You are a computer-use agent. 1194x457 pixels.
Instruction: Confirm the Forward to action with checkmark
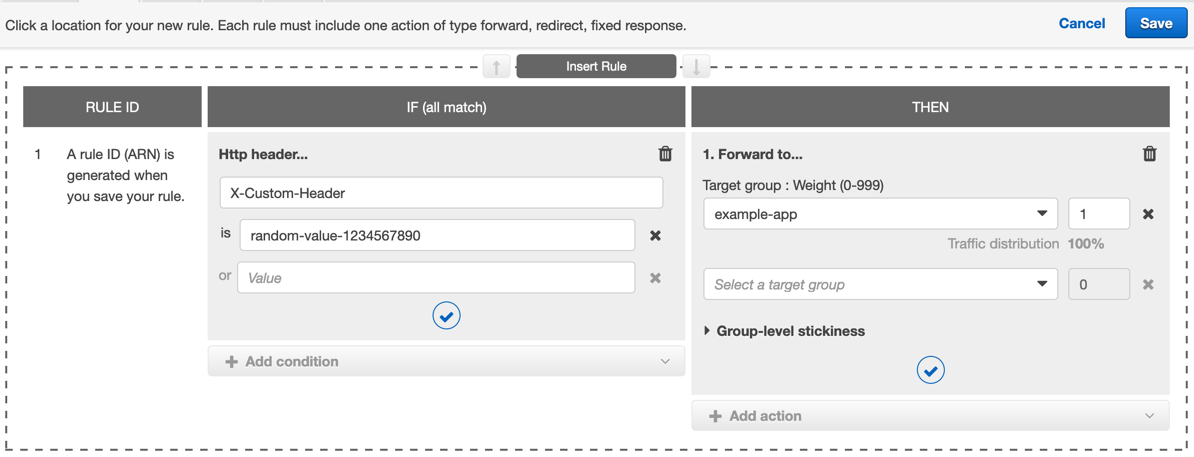coord(930,371)
